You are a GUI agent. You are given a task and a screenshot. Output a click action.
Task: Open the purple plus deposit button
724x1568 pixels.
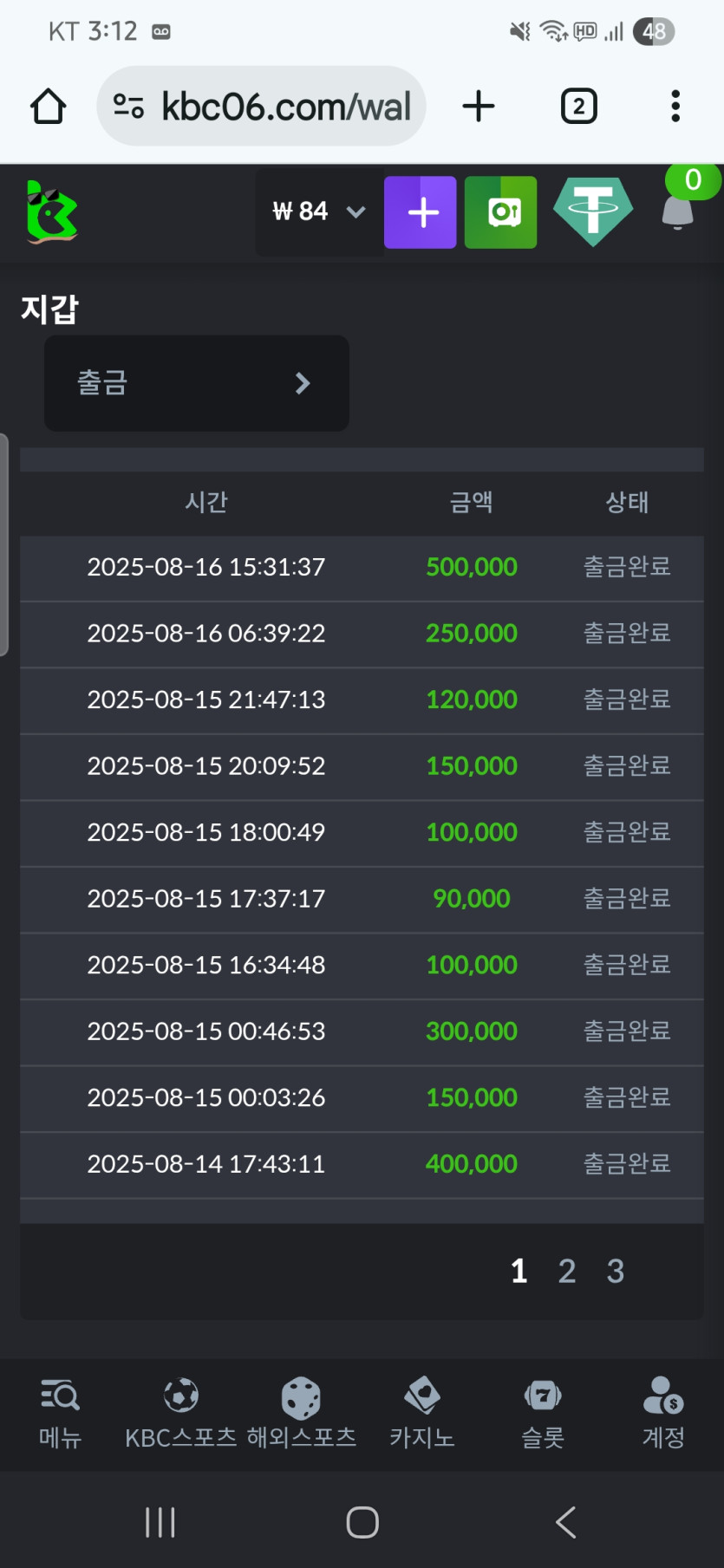click(421, 212)
